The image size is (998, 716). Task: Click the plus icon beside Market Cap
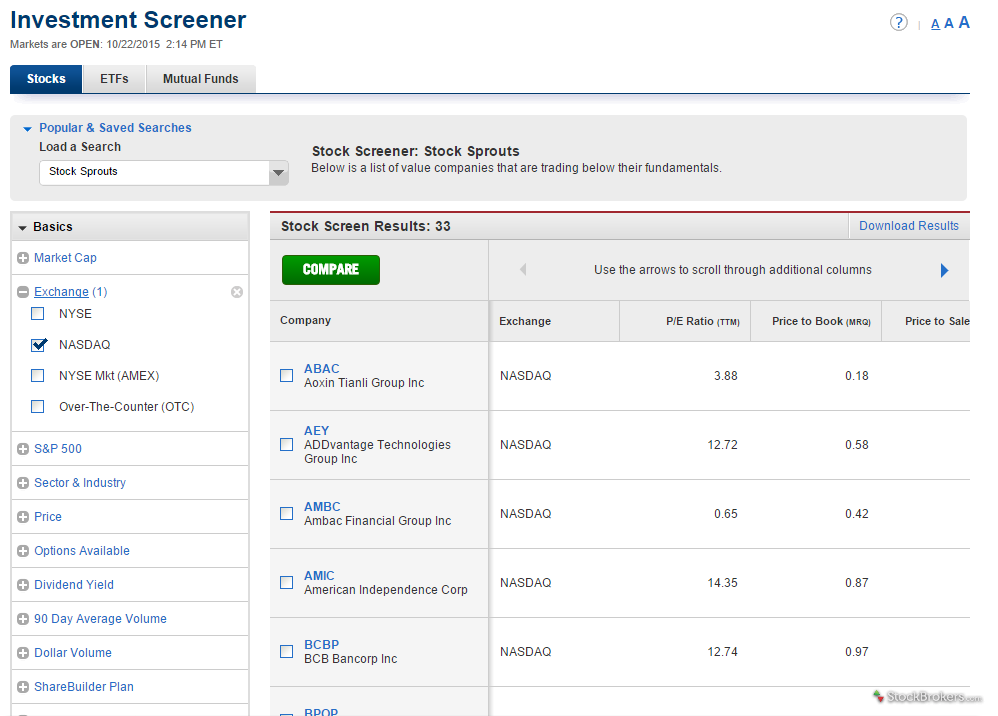22,257
